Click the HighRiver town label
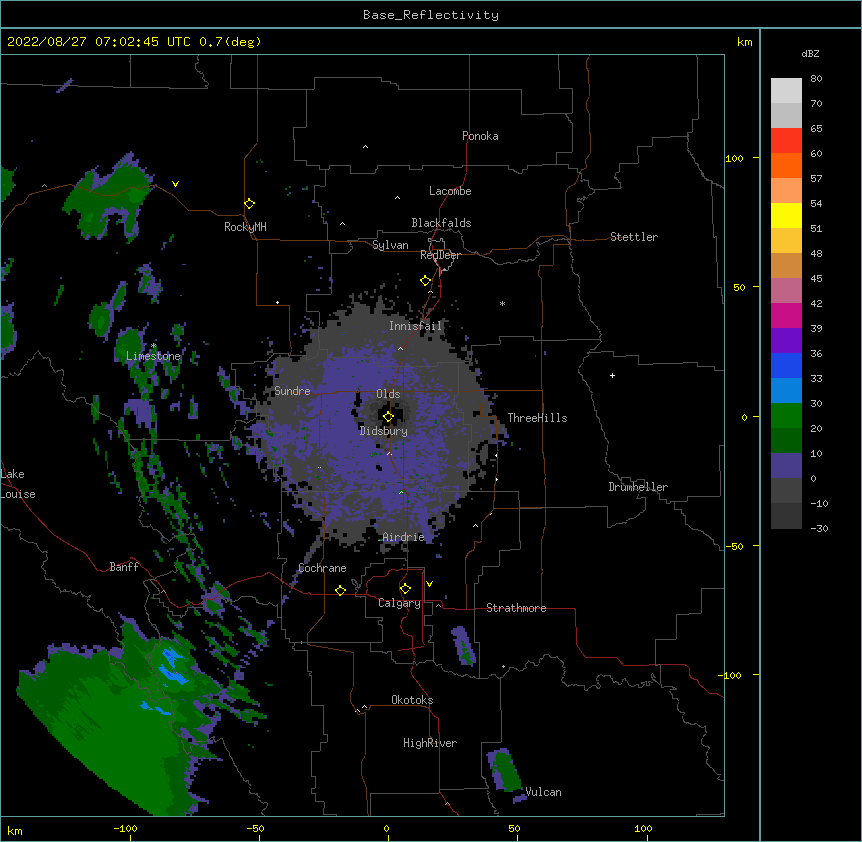The image size is (862, 842). point(430,743)
